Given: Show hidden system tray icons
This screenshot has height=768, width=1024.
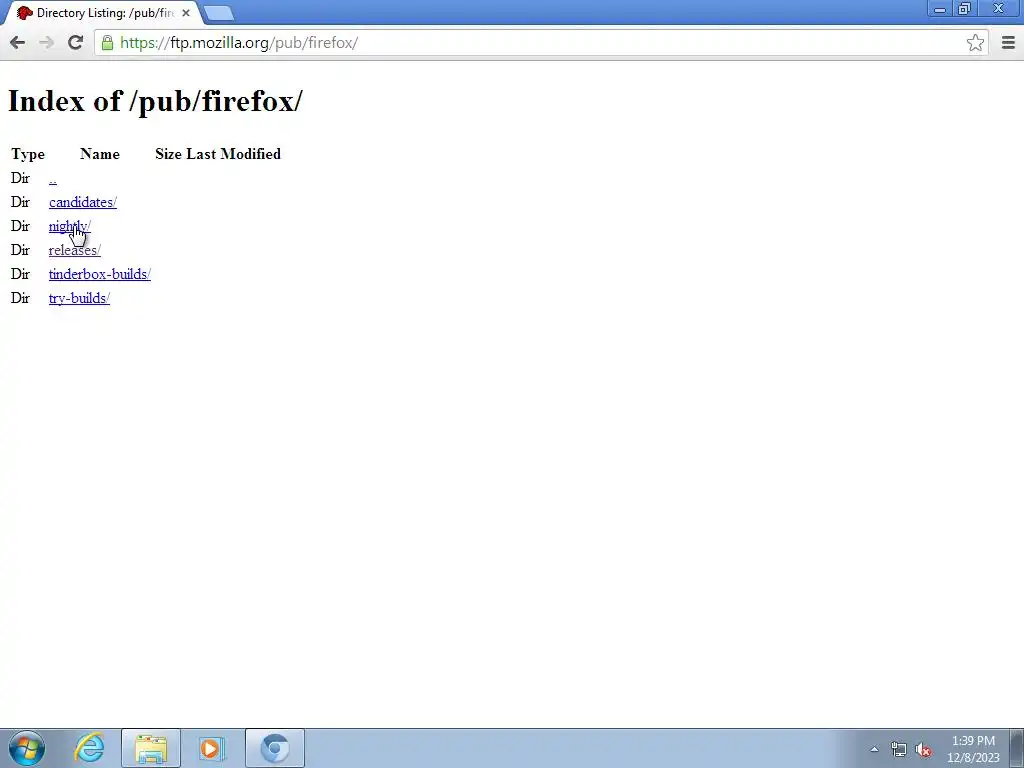Looking at the screenshot, I should (874, 749).
